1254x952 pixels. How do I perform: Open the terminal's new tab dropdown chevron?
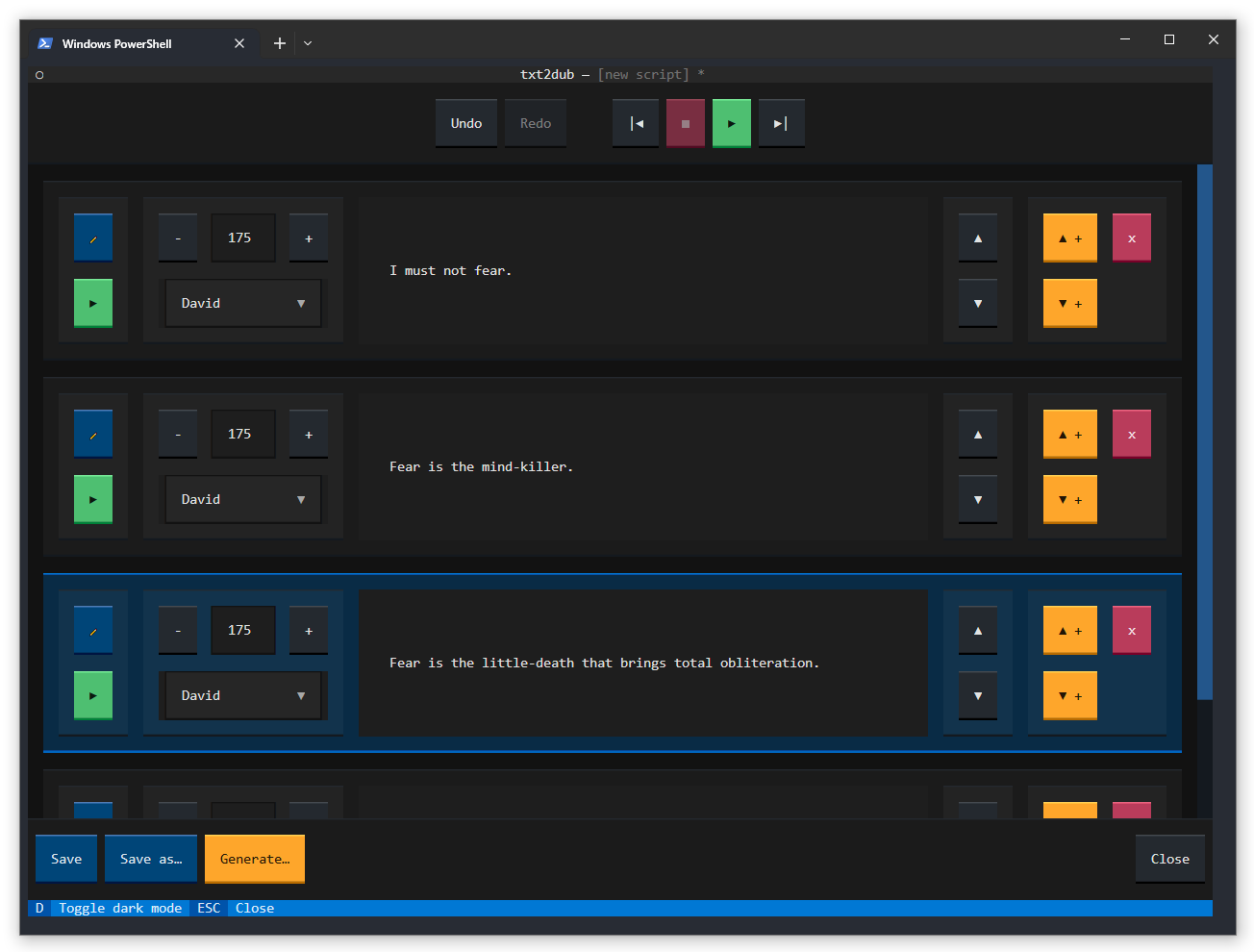pyautogui.click(x=307, y=42)
